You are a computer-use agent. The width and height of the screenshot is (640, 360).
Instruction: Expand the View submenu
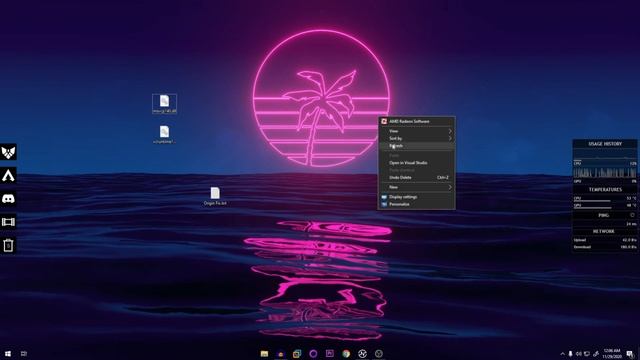[x=416, y=131]
